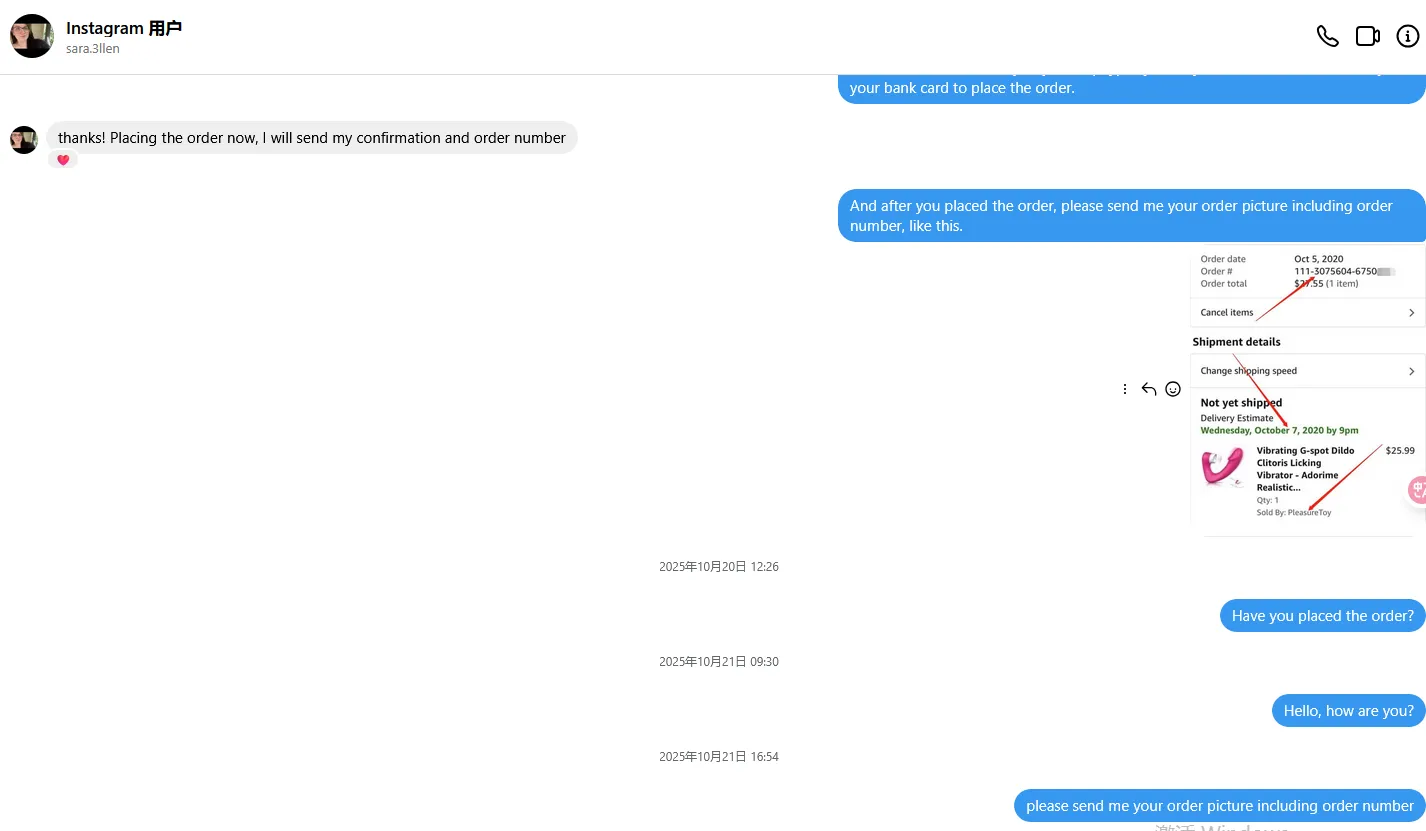The width and height of the screenshot is (1426, 831).
Task: Click the heart reaction under thanks message
Action: [x=63, y=160]
